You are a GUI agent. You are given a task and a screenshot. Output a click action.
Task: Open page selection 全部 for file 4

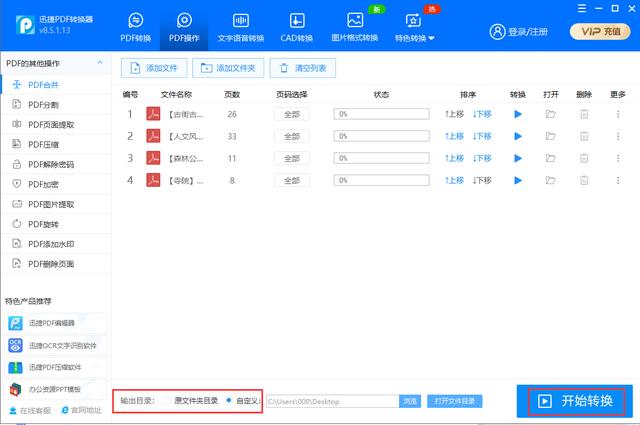point(291,180)
